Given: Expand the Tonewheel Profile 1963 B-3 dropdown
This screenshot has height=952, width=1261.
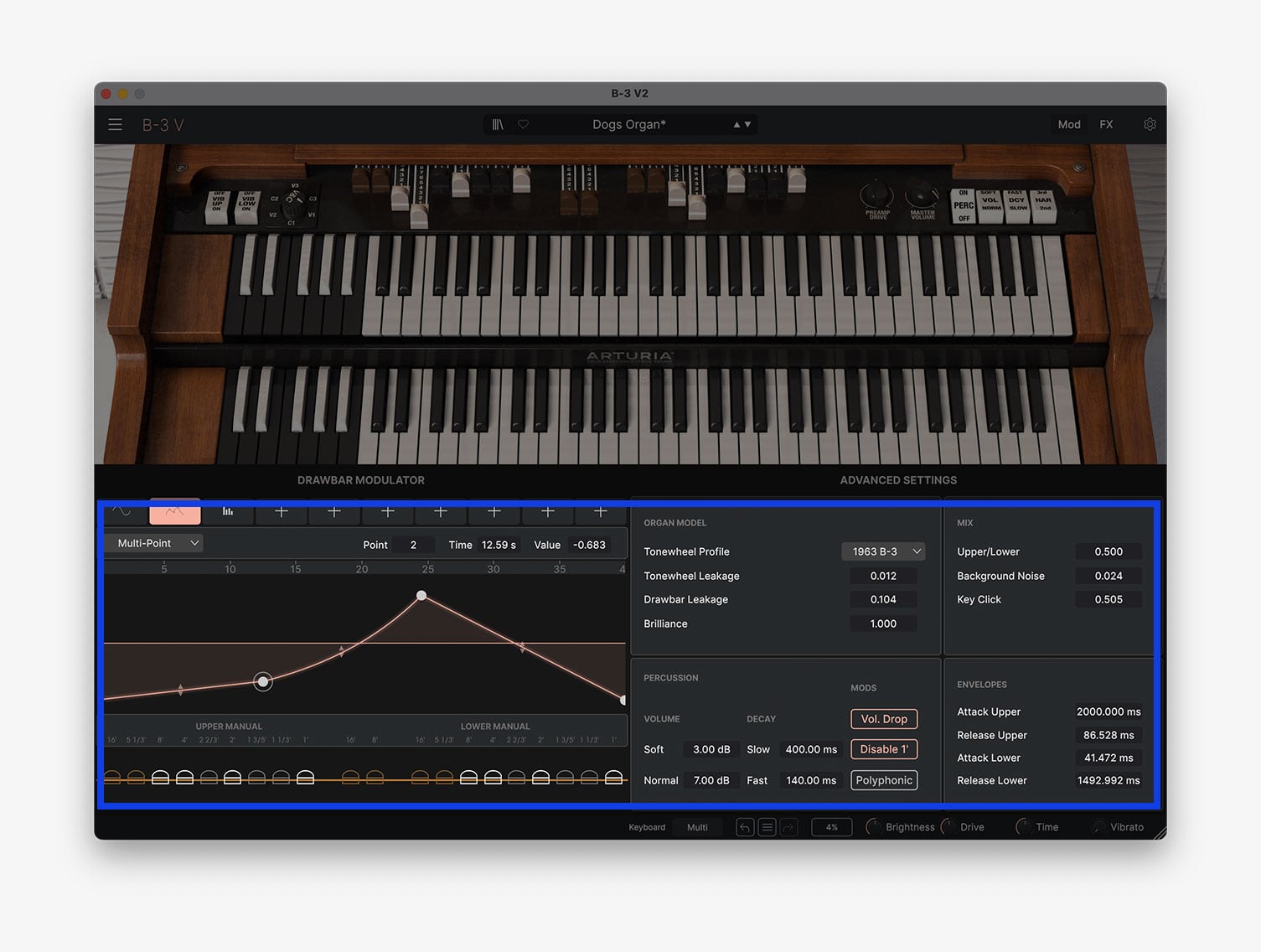Looking at the screenshot, I should 883,551.
